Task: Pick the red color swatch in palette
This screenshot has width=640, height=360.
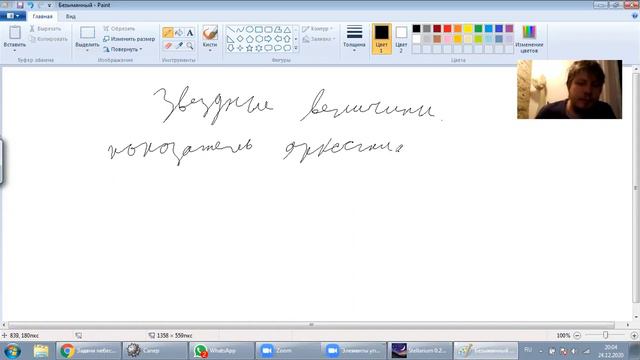Action: (447, 28)
